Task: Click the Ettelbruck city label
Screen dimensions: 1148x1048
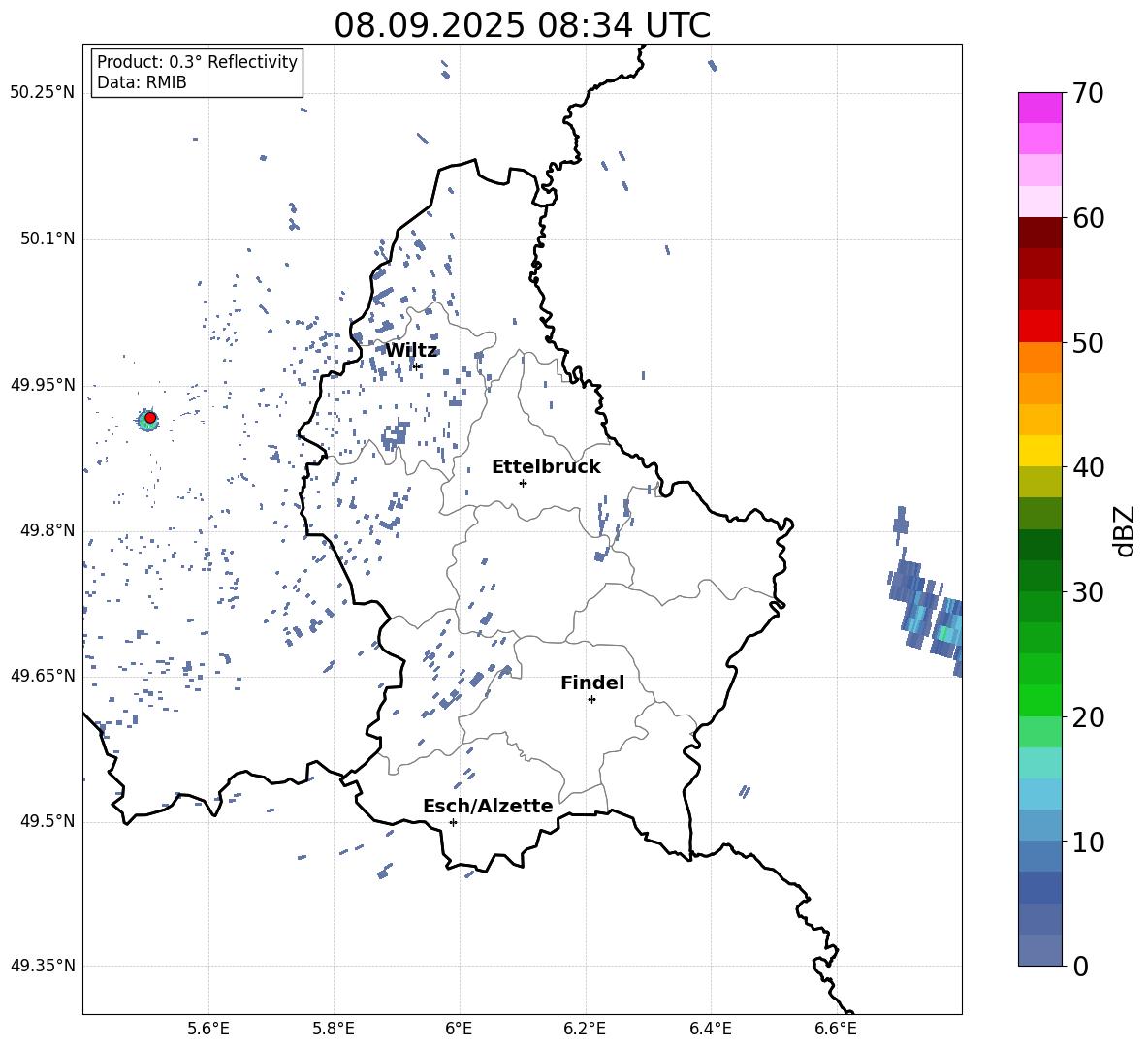Action: coord(546,467)
